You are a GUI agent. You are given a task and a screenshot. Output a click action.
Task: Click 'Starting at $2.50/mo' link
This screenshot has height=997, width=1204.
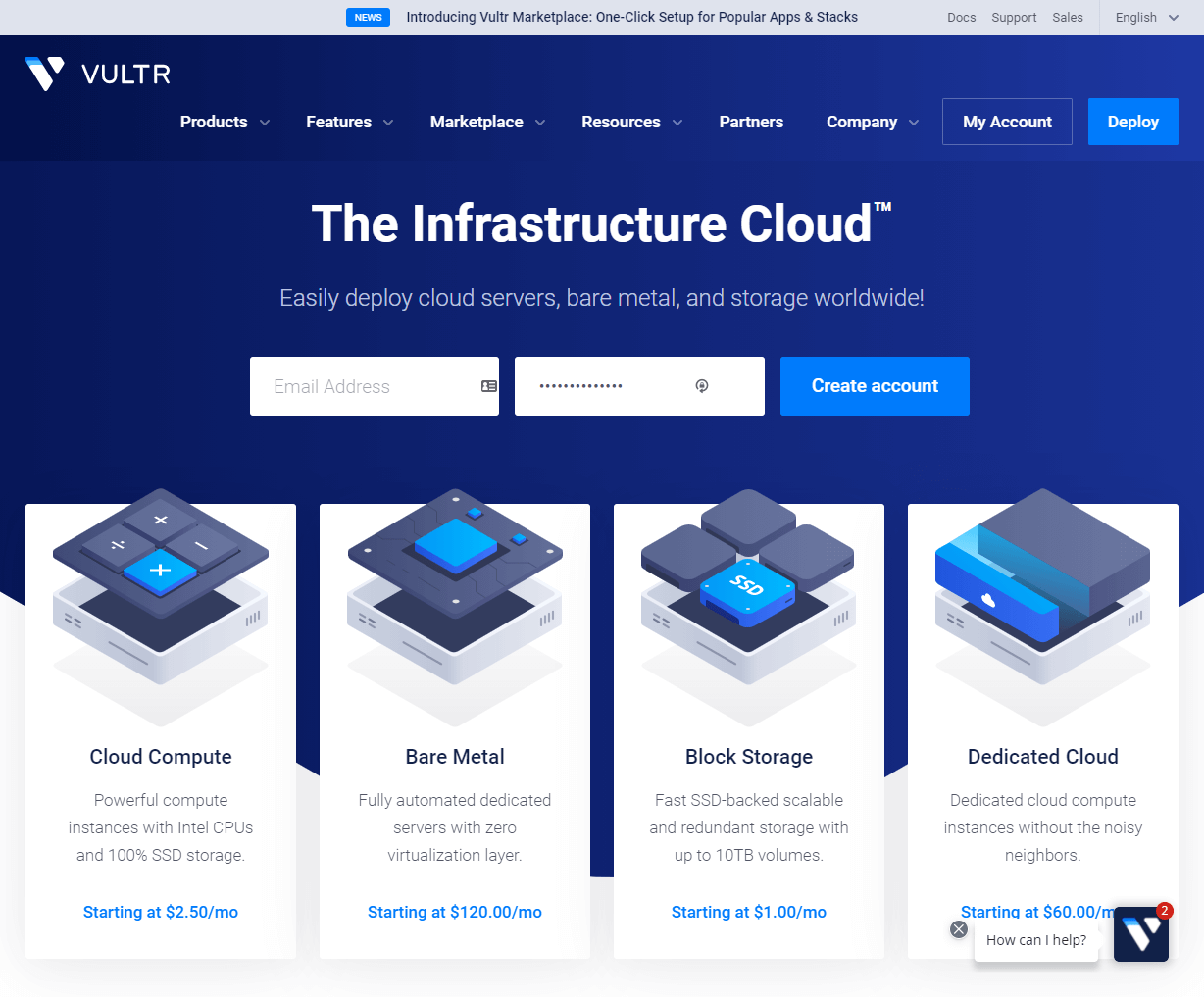(161, 912)
